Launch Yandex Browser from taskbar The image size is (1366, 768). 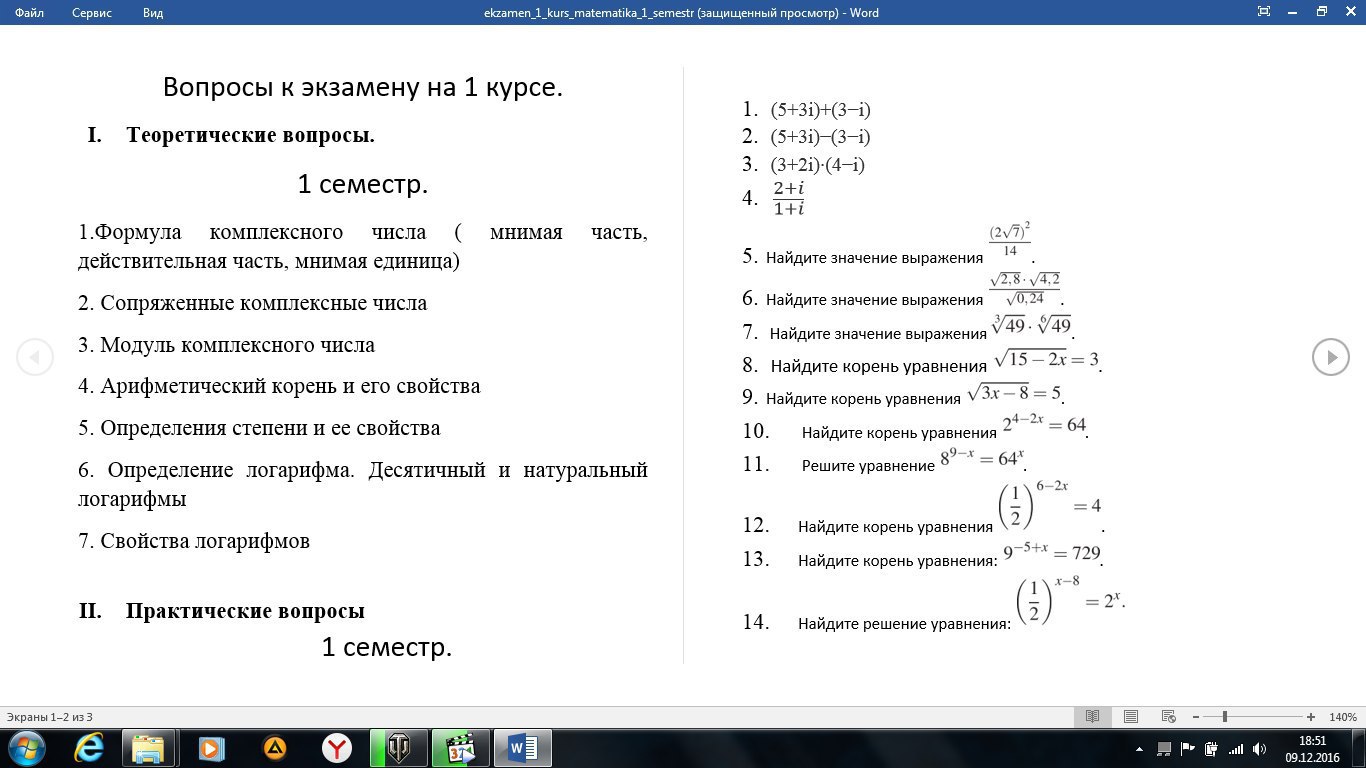click(x=337, y=748)
